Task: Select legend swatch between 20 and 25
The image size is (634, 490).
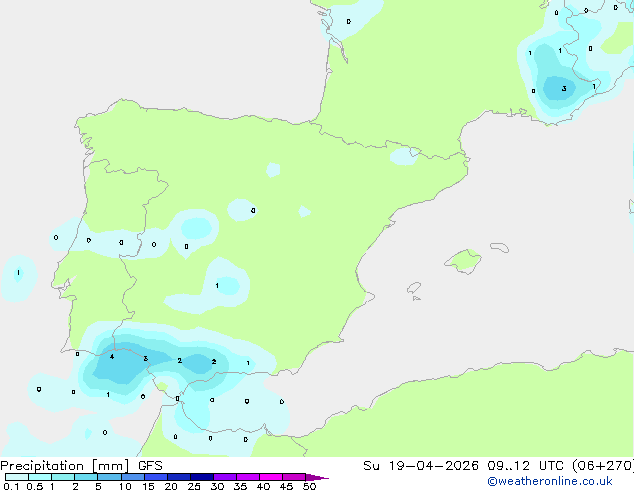Action: pyautogui.click(x=178, y=477)
